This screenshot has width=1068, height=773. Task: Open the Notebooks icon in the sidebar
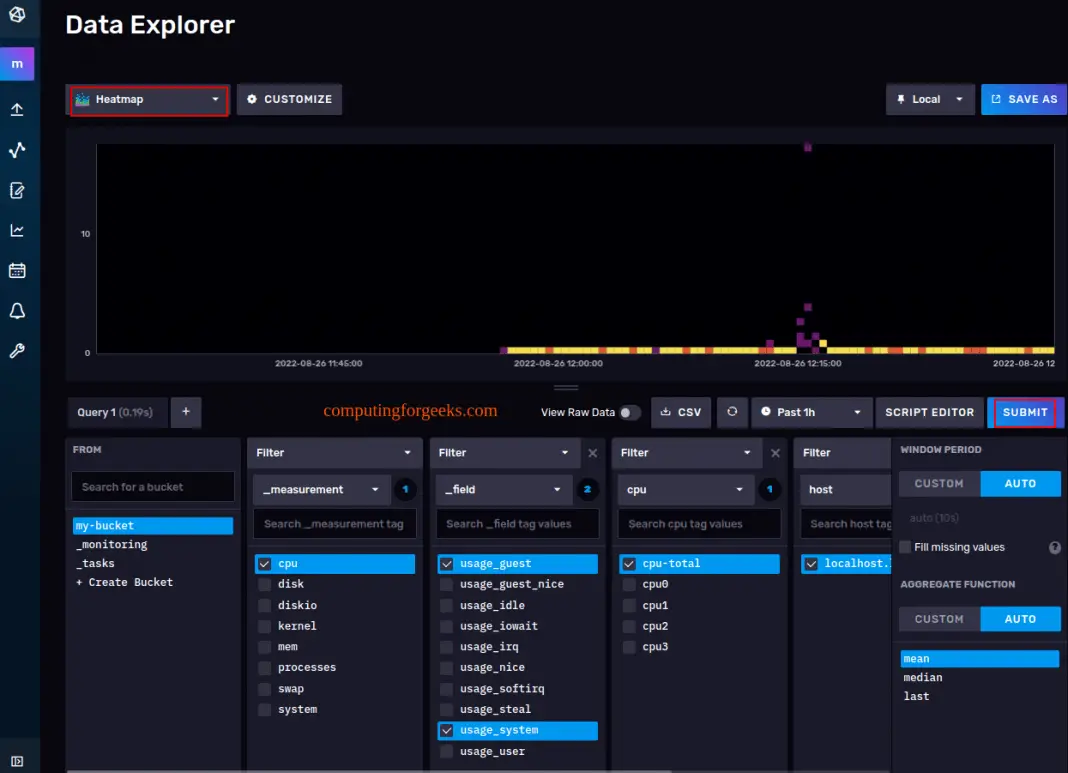(x=18, y=190)
